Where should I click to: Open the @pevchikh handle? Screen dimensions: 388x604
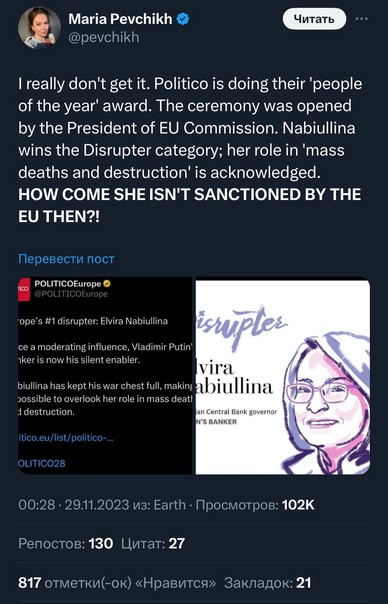[104, 37]
